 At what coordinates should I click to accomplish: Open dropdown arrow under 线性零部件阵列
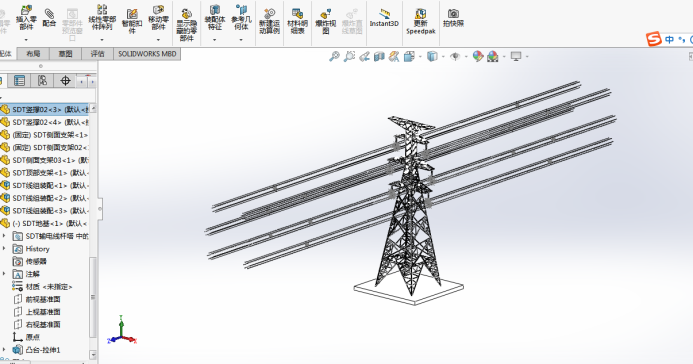pos(102,40)
